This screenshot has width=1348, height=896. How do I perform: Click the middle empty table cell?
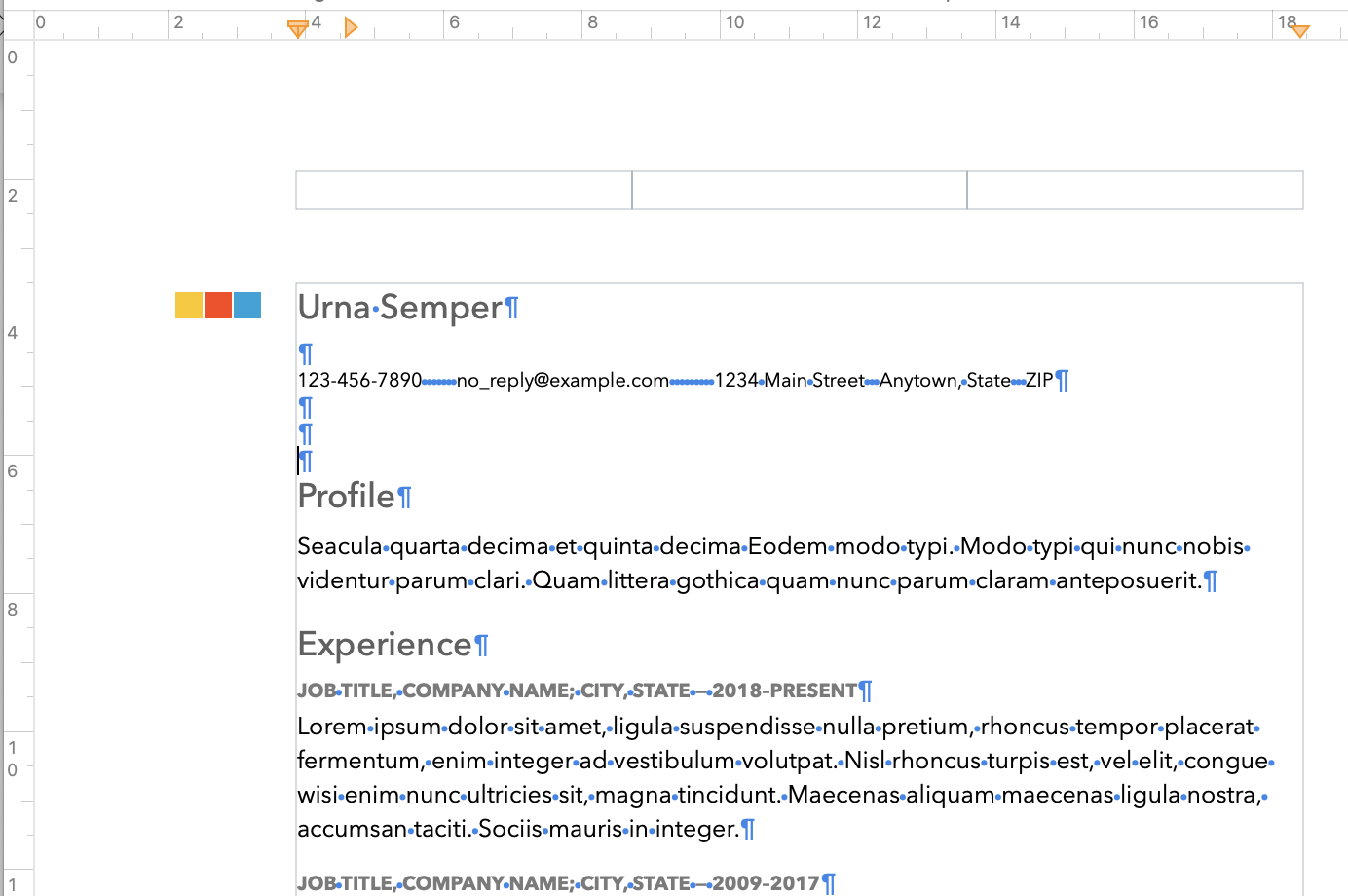point(800,191)
